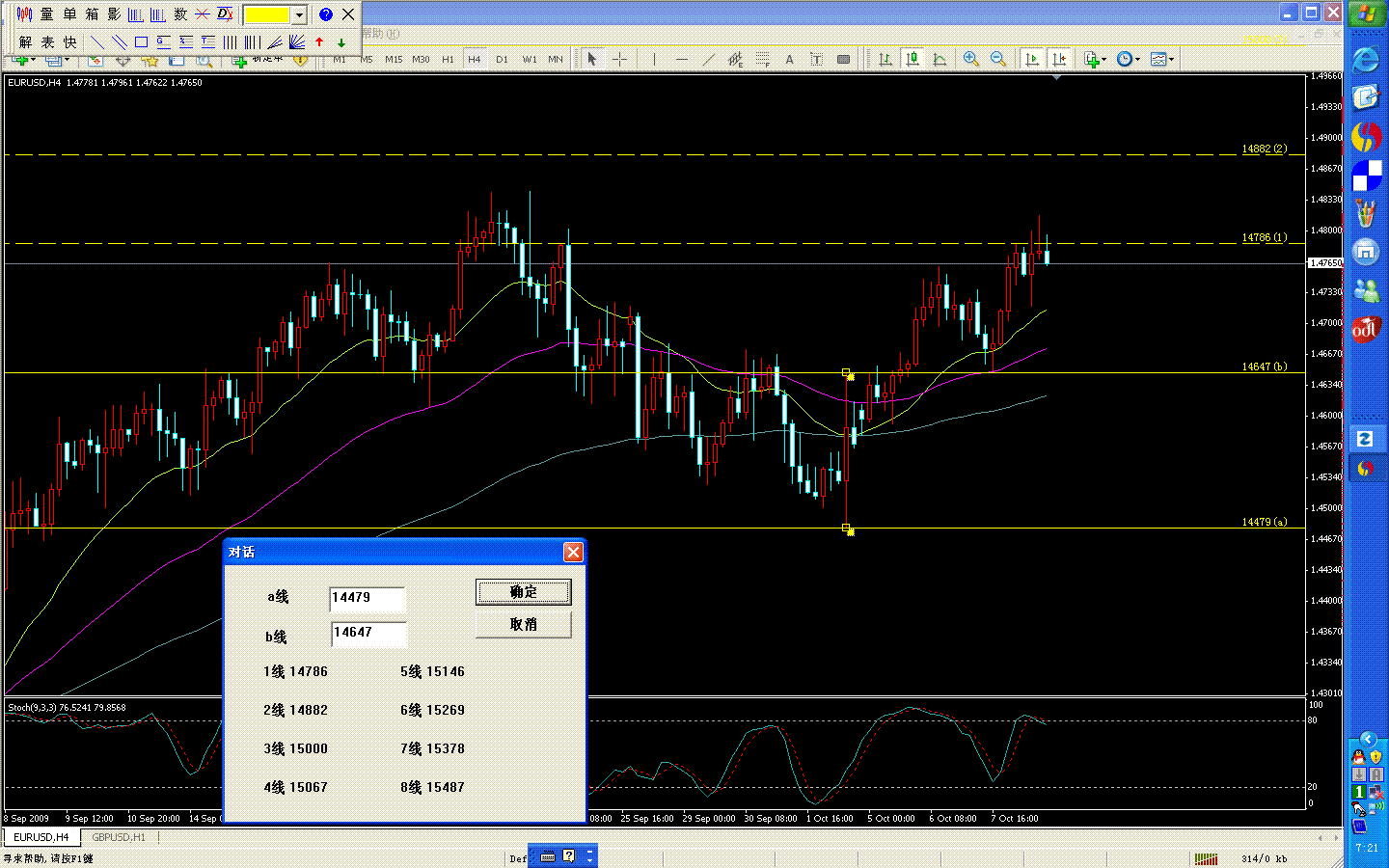Screen dimensions: 1389x868
Task: Switch chart to H1 timeframe
Action: point(448,60)
